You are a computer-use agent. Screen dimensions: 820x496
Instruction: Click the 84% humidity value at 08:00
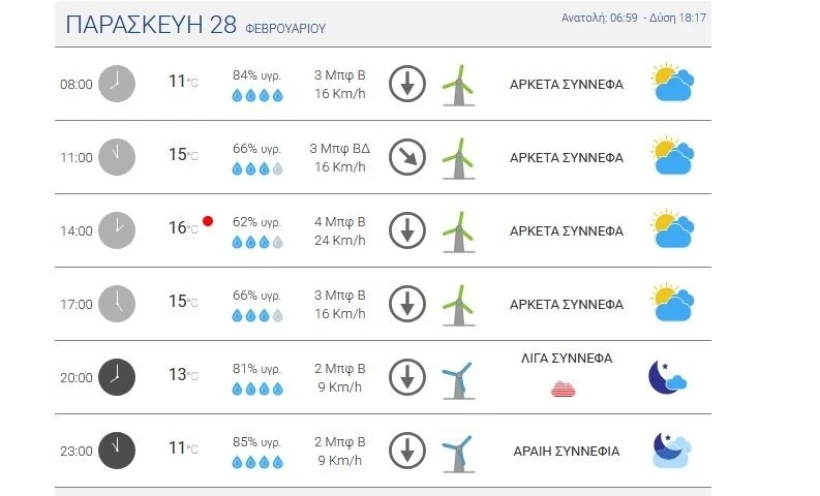pyautogui.click(x=257, y=75)
